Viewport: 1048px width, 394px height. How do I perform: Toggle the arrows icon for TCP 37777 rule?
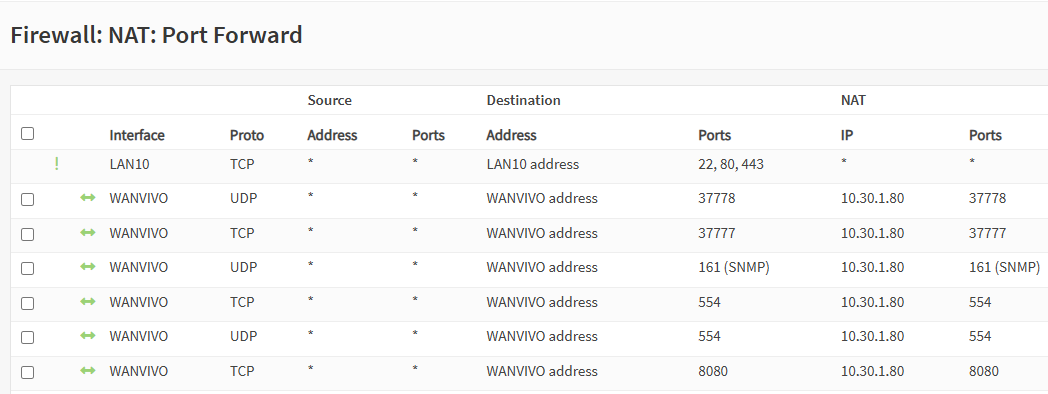click(x=88, y=233)
